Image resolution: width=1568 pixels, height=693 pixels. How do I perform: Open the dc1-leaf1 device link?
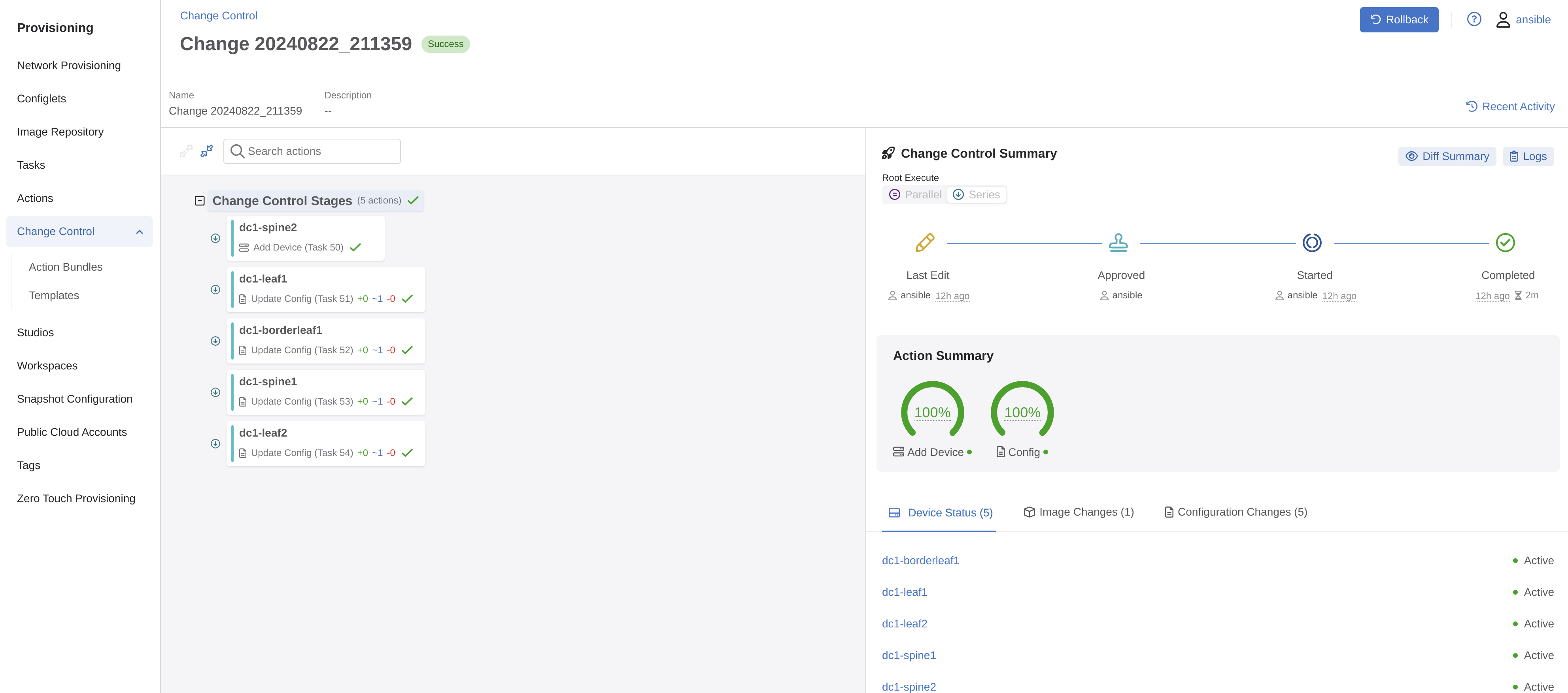tap(905, 593)
